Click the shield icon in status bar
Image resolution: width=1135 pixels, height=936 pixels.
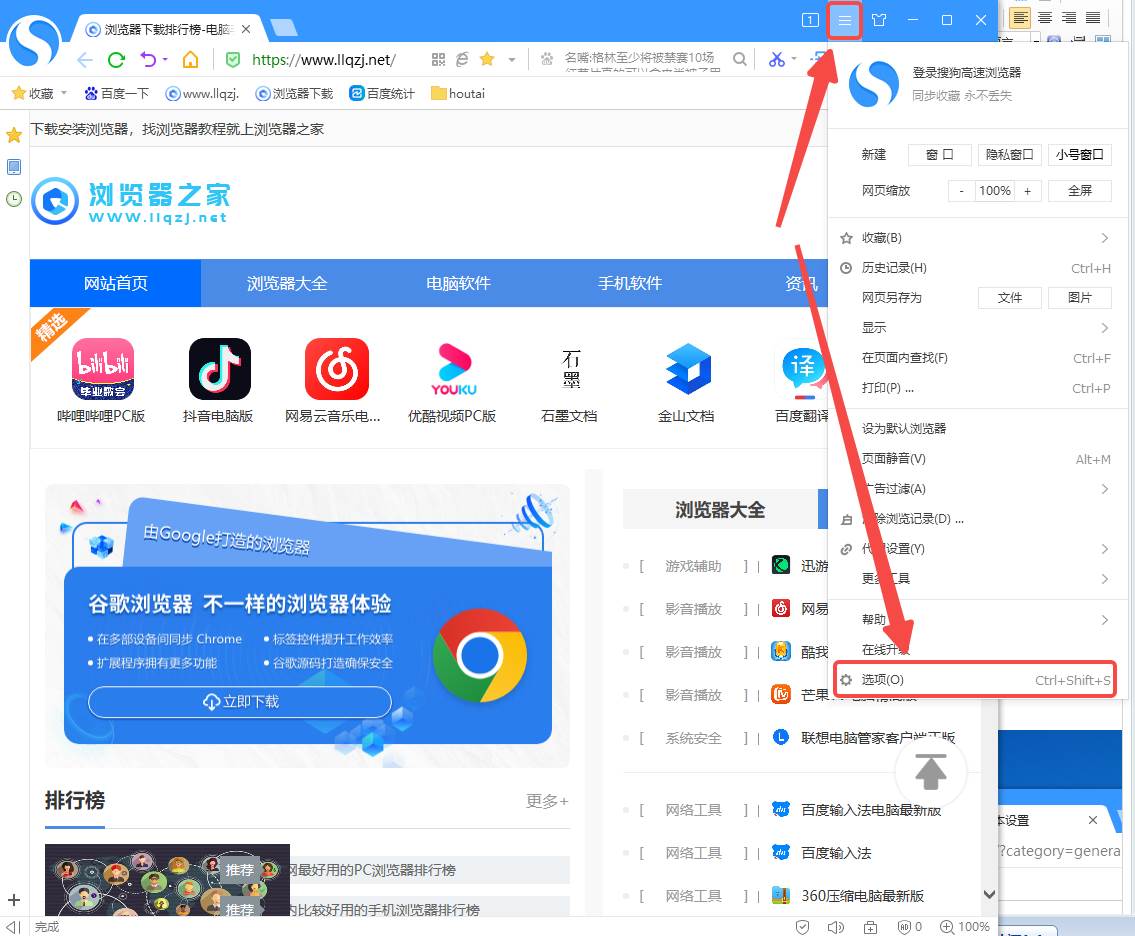[802, 927]
